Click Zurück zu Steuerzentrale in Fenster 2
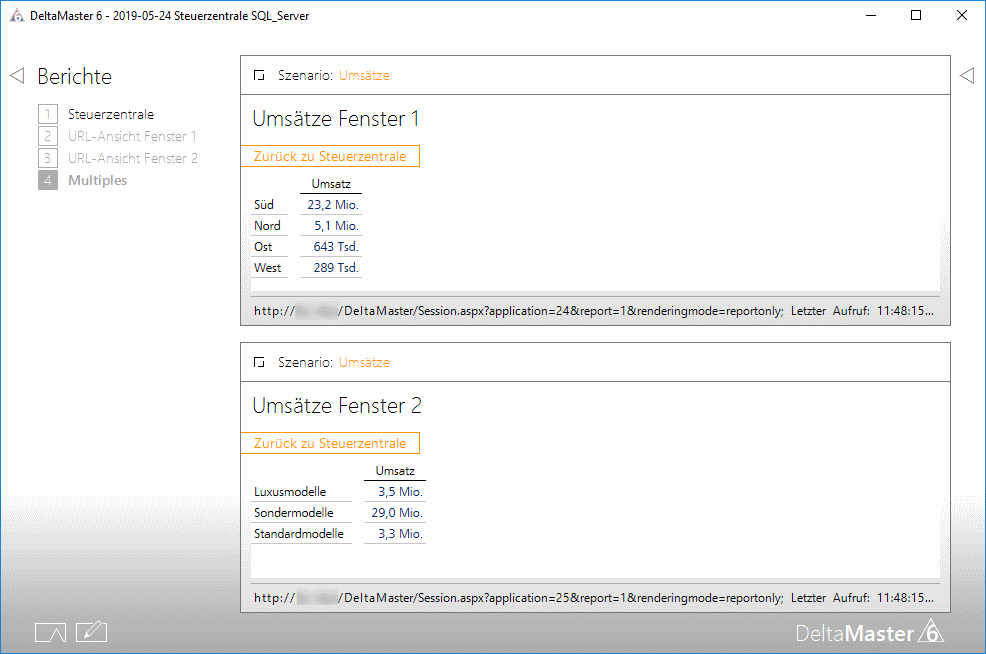The image size is (986, 654). (330, 443)
